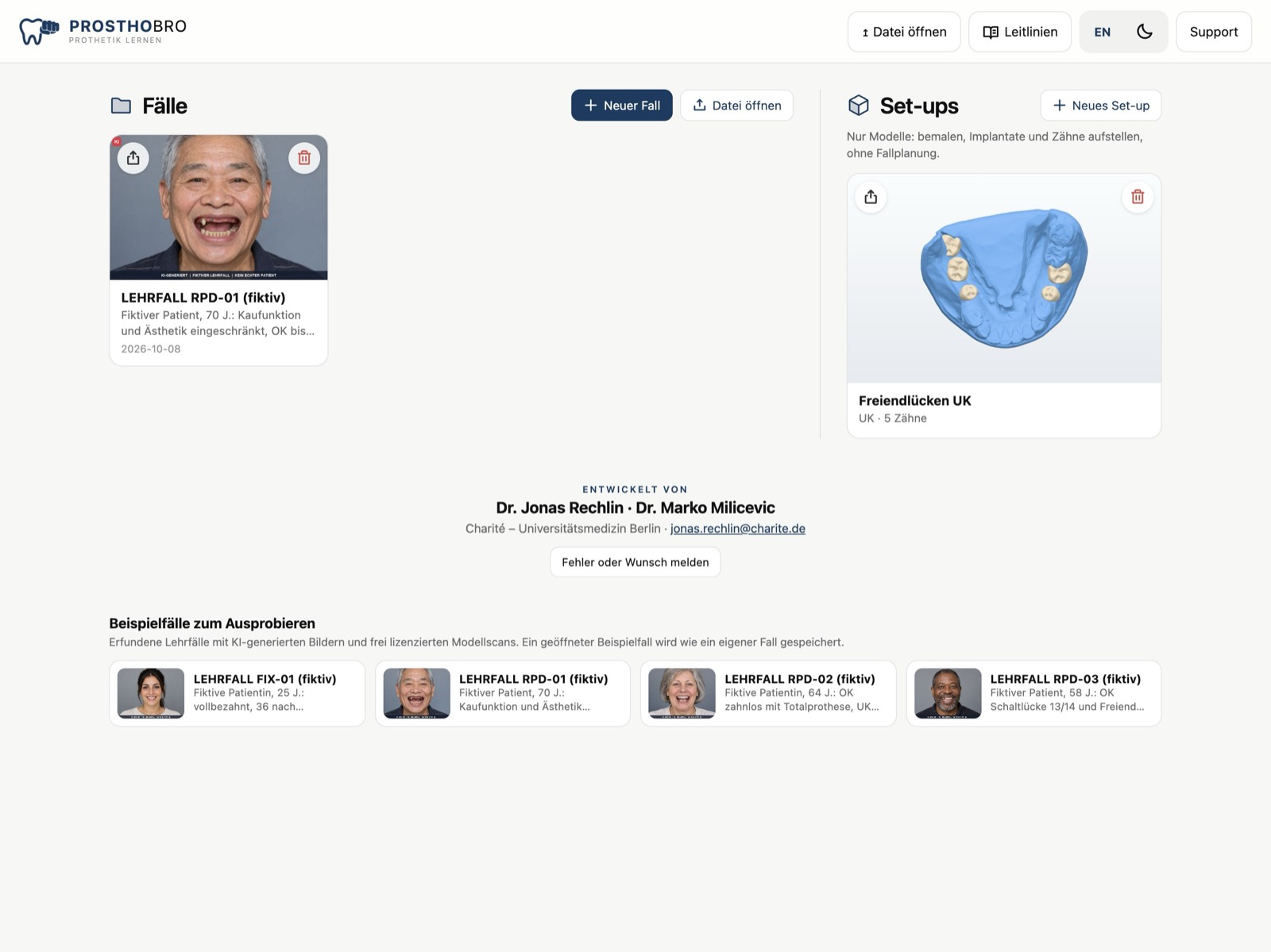Click Datei öffnen next to Neuer Fall

(737, 106)
